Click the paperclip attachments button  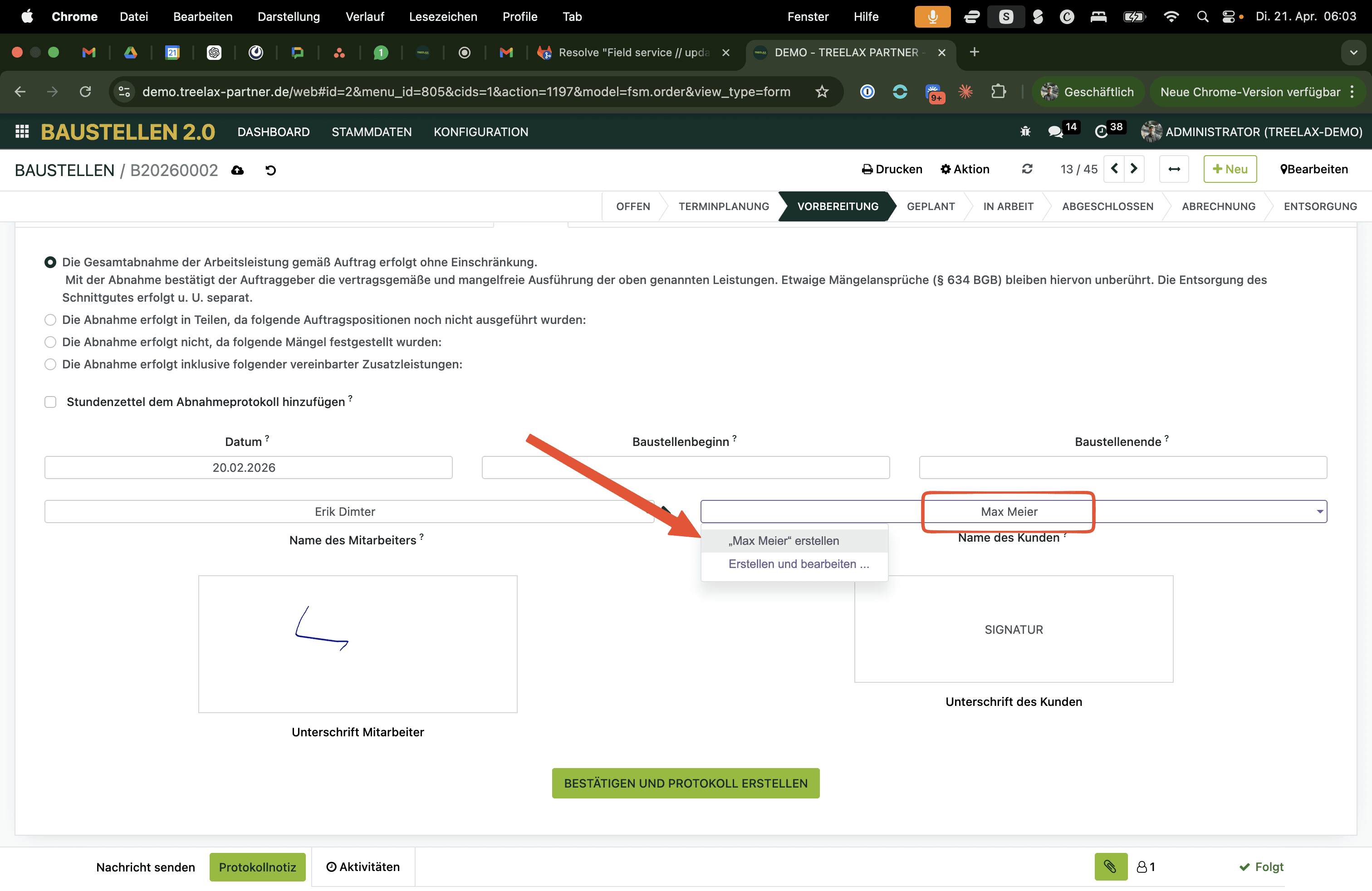pyautogui.click(x=1110, y=866)
